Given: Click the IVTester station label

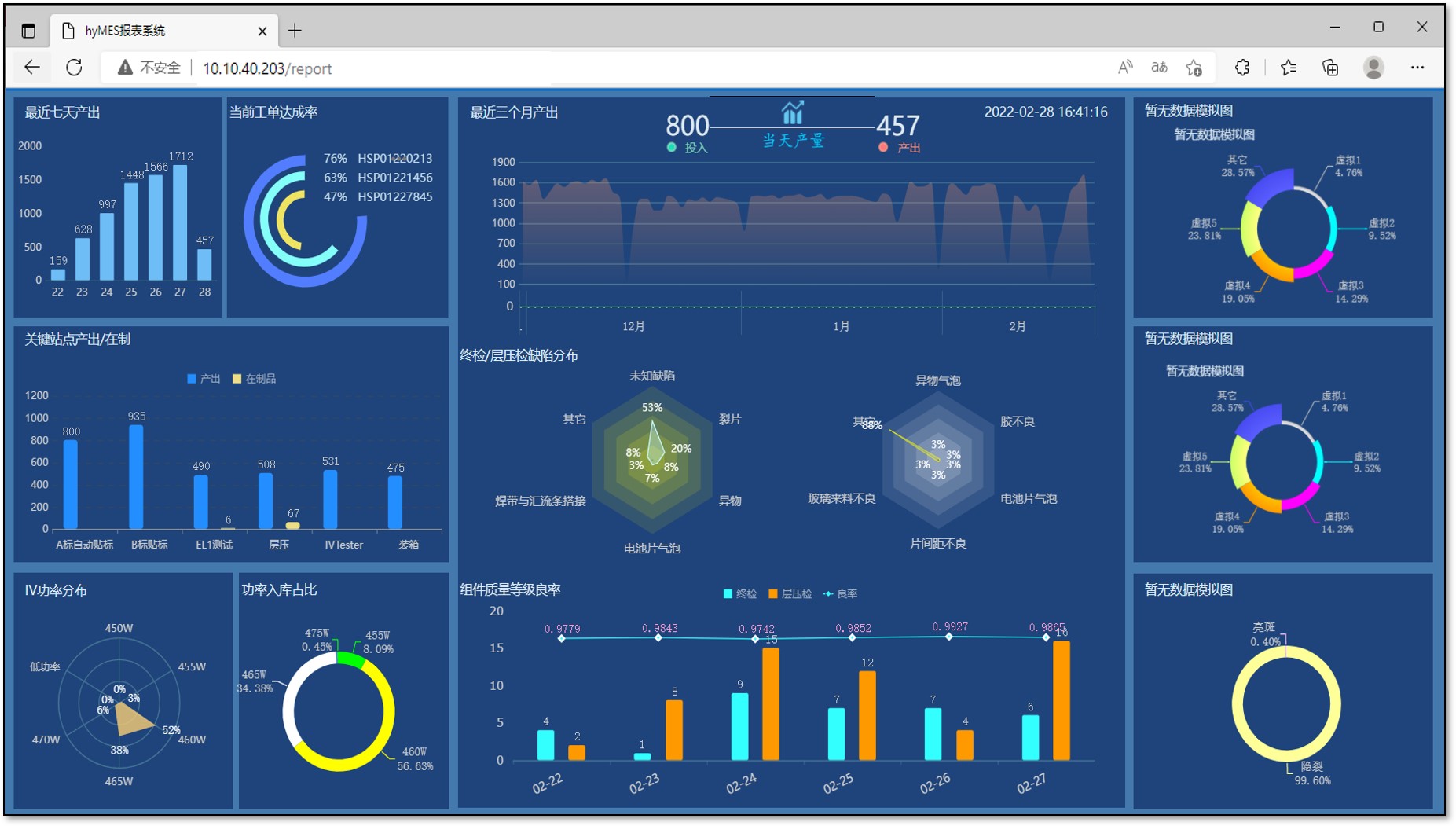Looking at the screenshot, I should click(343, 545).
